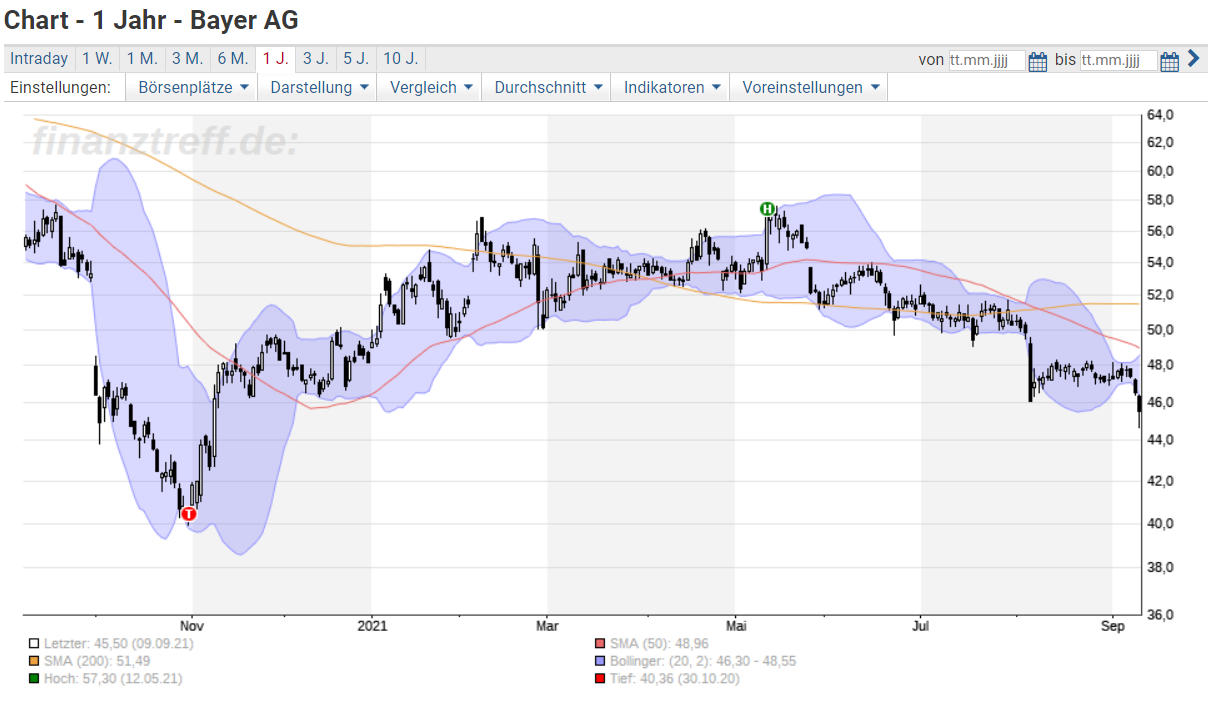
Task: Click the blue Bollinger legend swatch
Action: pyautogui.click(x=600, y=661)
